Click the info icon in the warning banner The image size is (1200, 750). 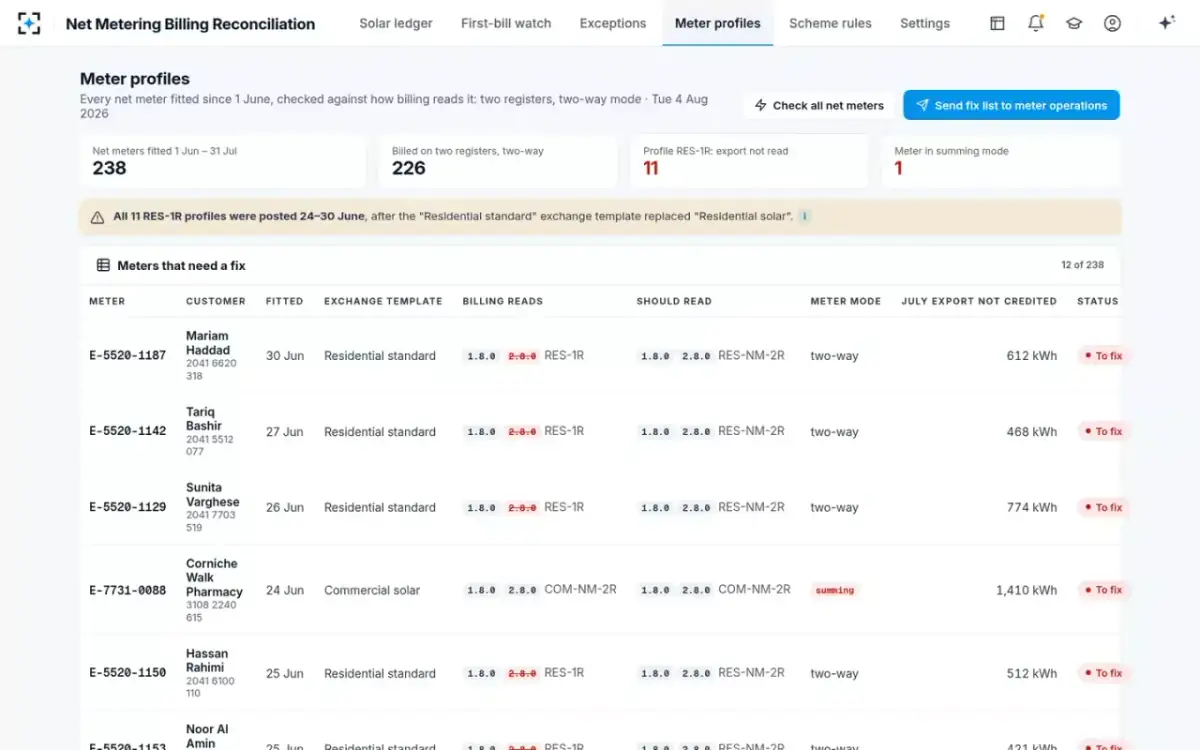point(804,216)
